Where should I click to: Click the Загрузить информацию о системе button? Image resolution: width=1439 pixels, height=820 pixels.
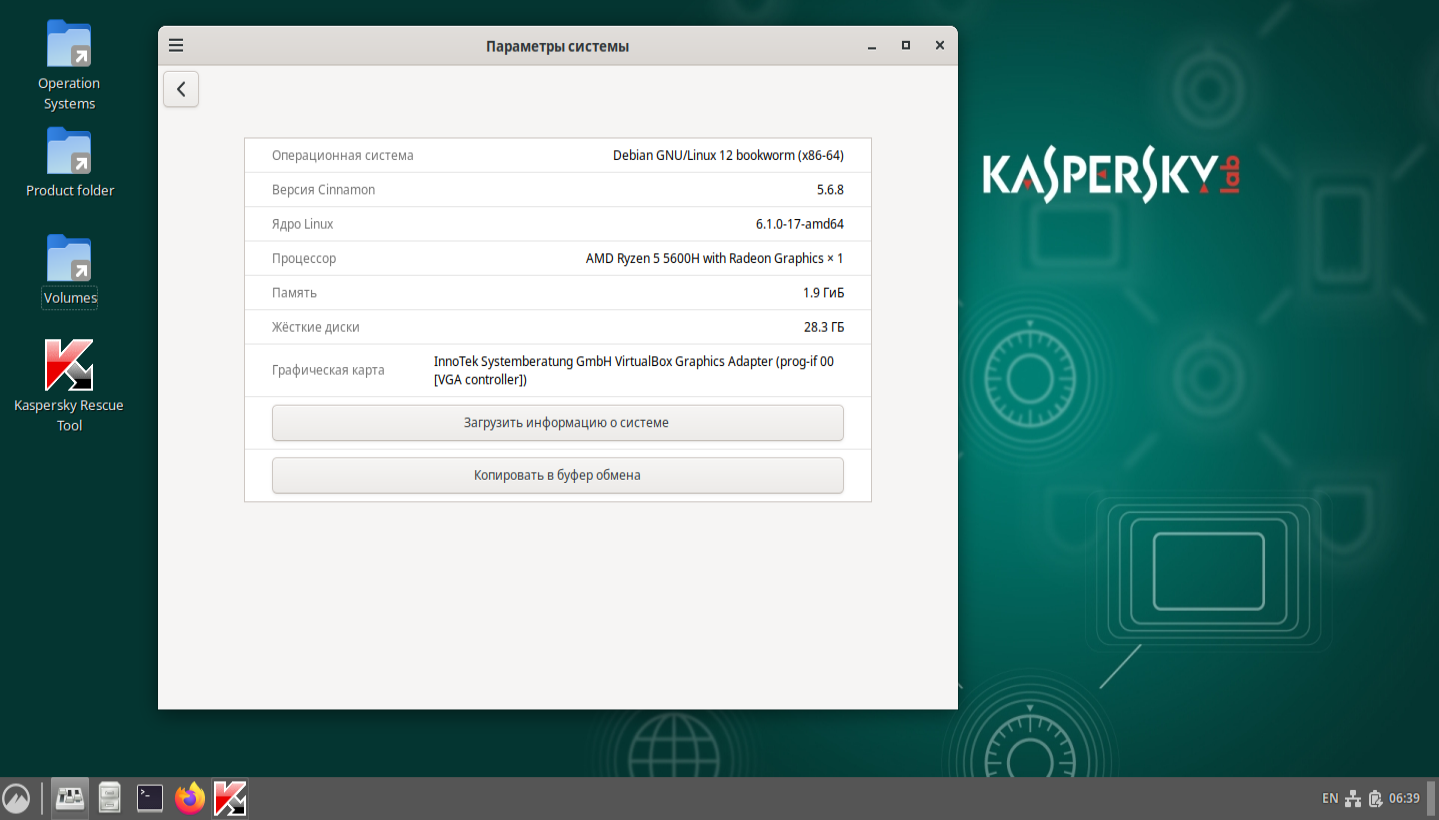click(558, 423)
